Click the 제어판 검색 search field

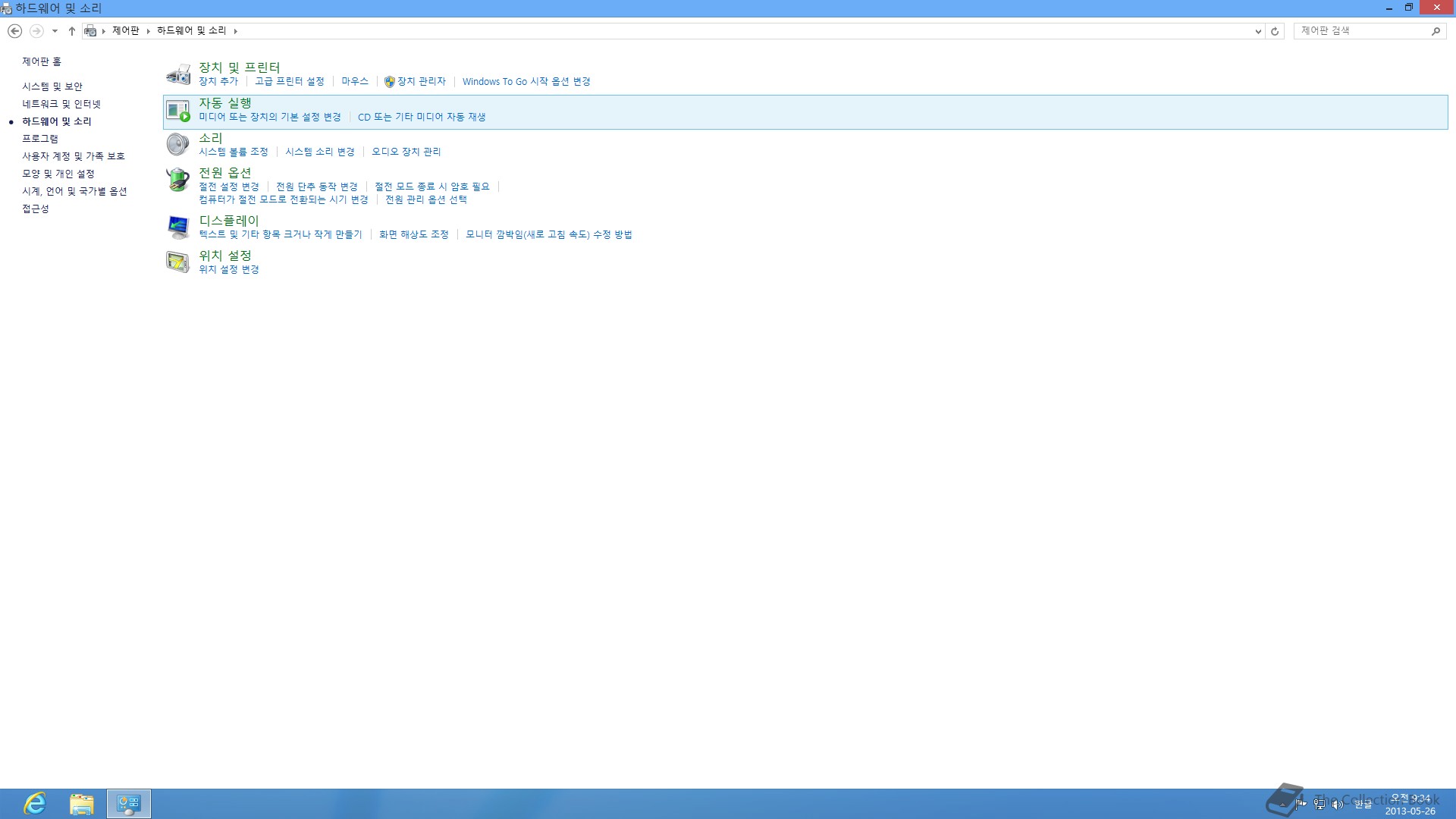1363,31
